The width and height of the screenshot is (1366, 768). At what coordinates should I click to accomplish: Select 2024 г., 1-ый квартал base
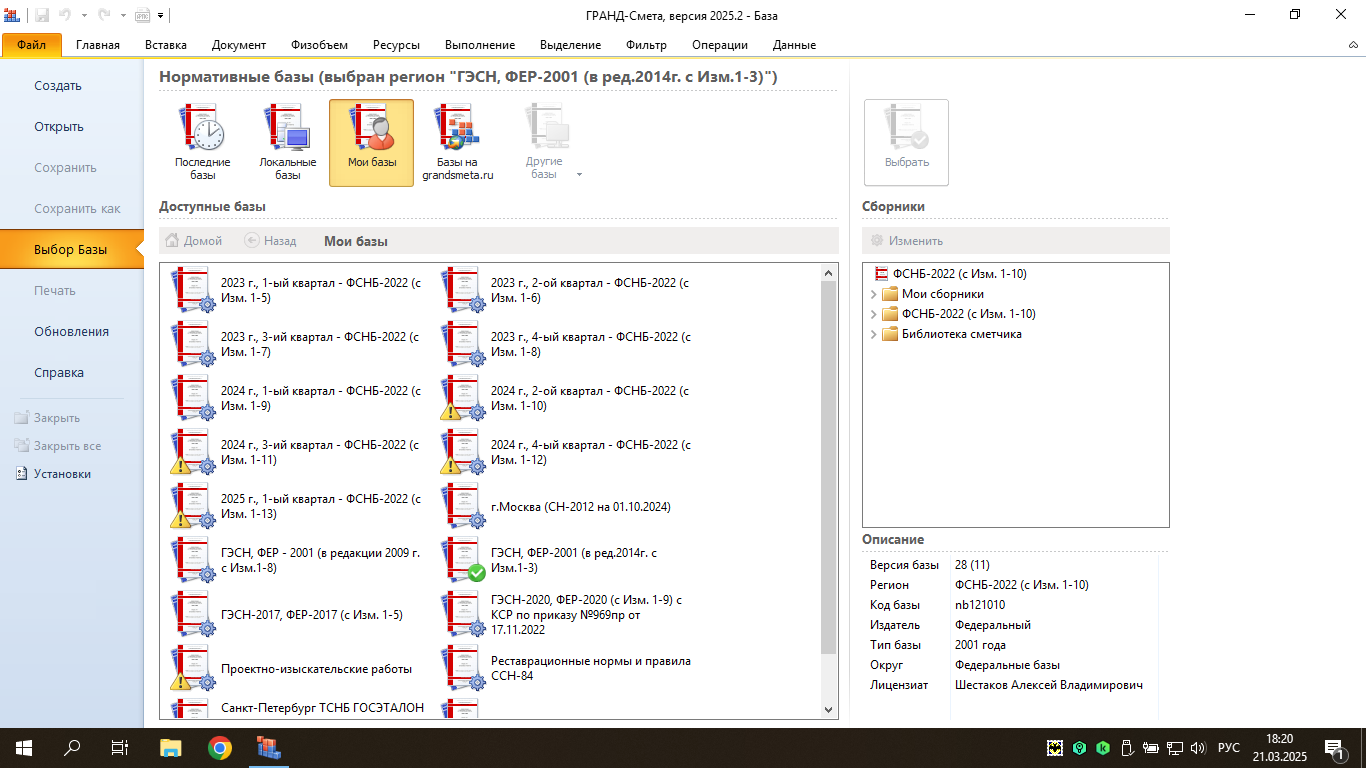(x=297, y=398)
